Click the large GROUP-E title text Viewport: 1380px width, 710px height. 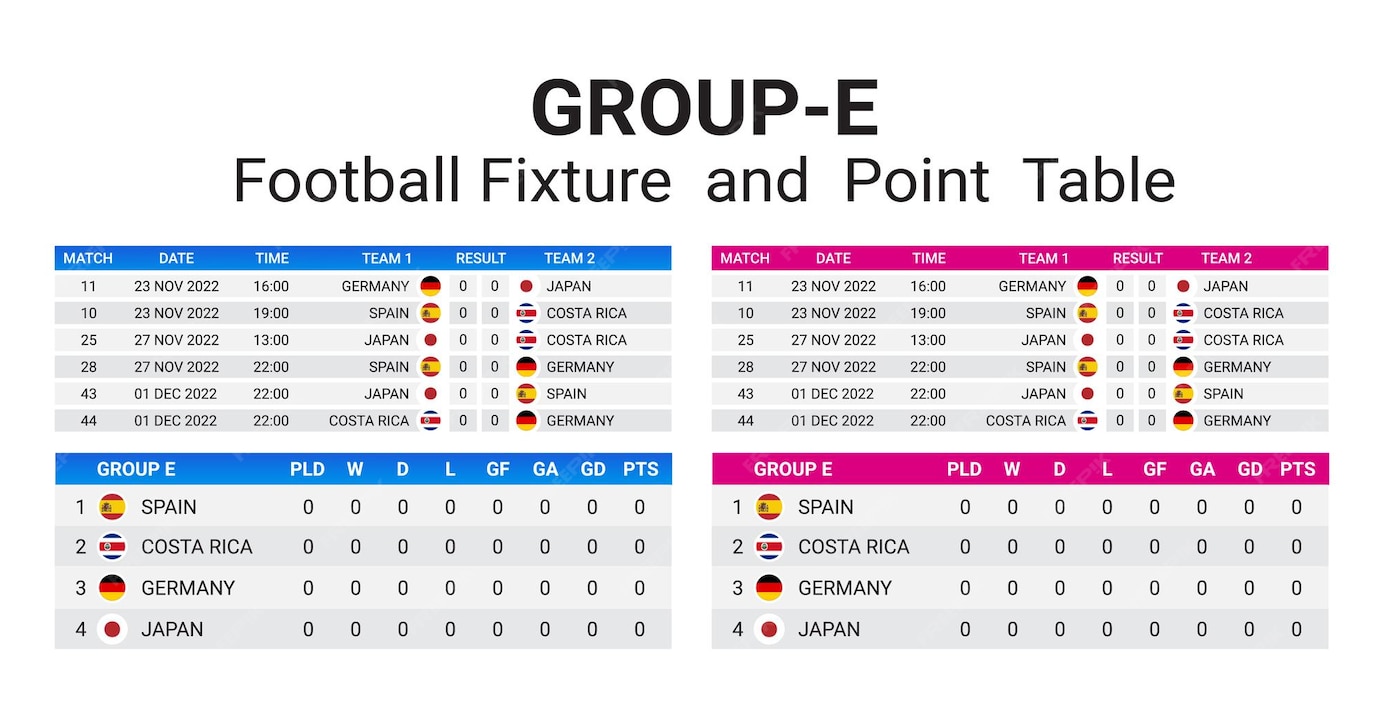point(705,108)
